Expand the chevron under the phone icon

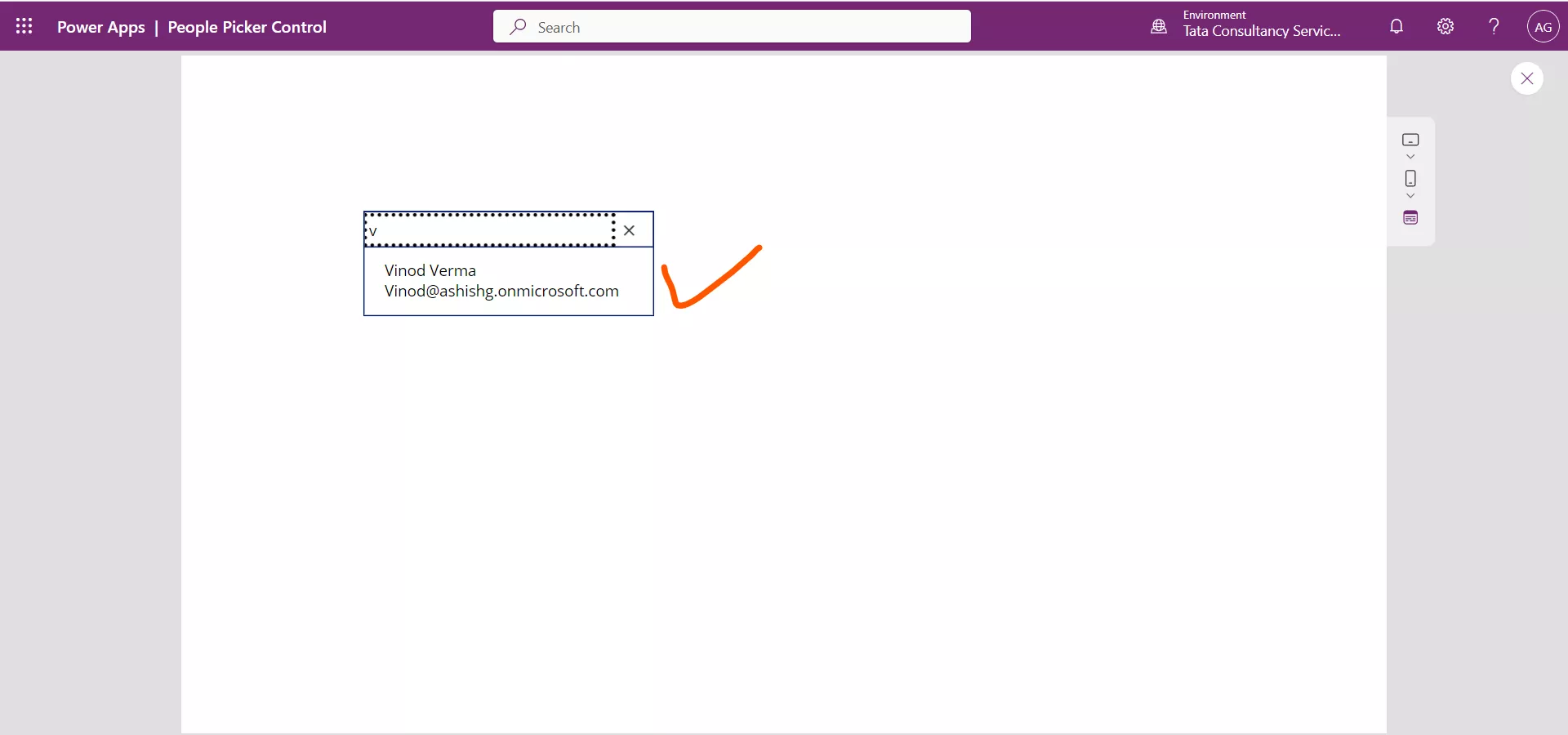click(x=1410, y=196)
